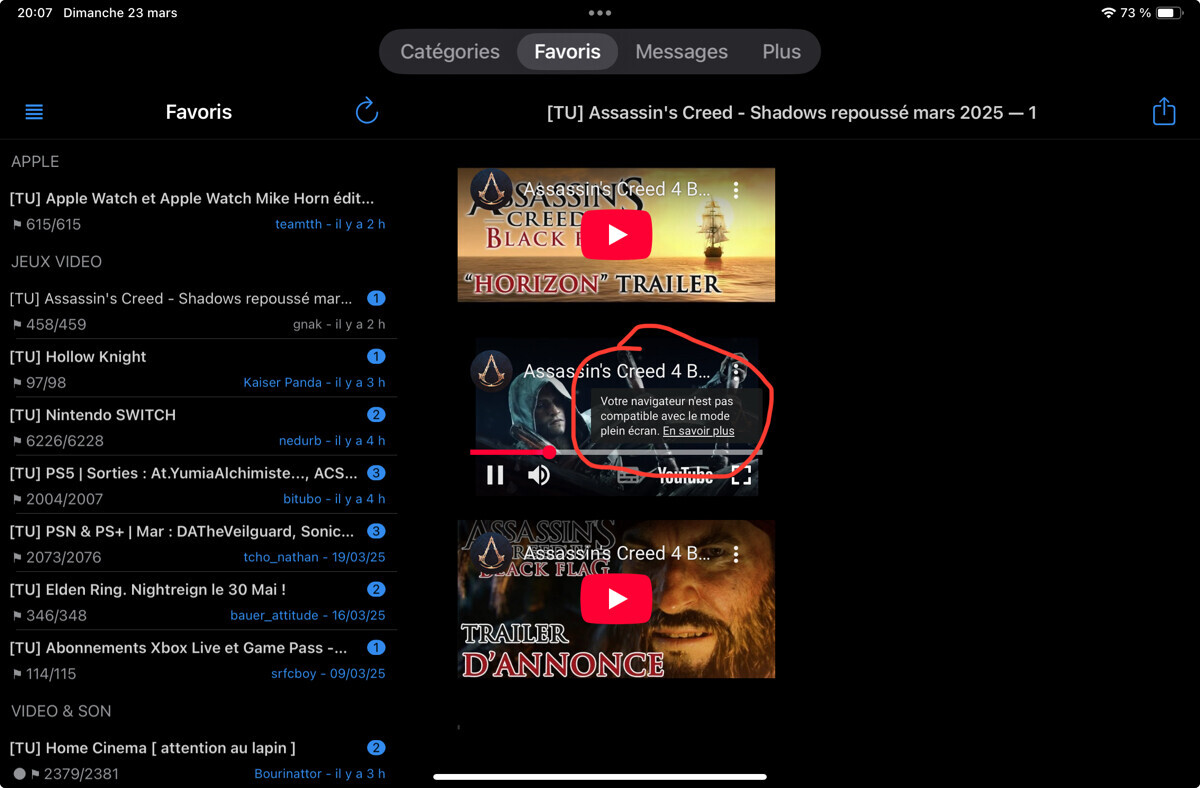The height and width of the screenshot is (788, 1200).
Task: Click the "En savoir plus" link
Action: (x=698, y=431)
